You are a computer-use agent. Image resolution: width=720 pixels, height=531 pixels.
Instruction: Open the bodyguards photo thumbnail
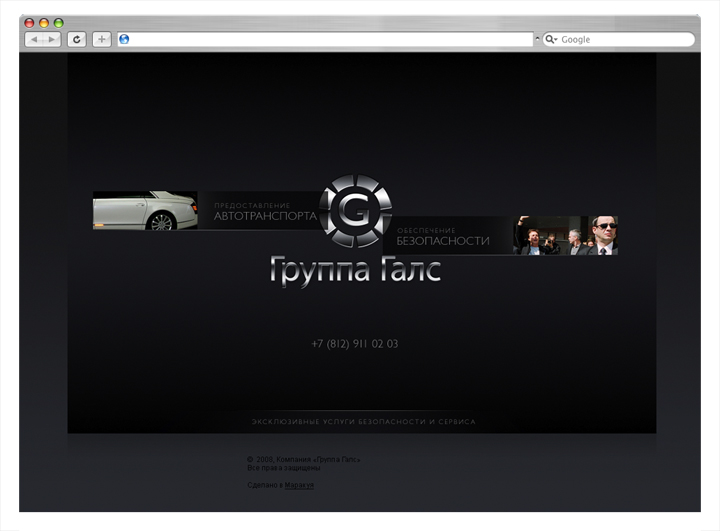pyautogui.click(x=565, y=235)
